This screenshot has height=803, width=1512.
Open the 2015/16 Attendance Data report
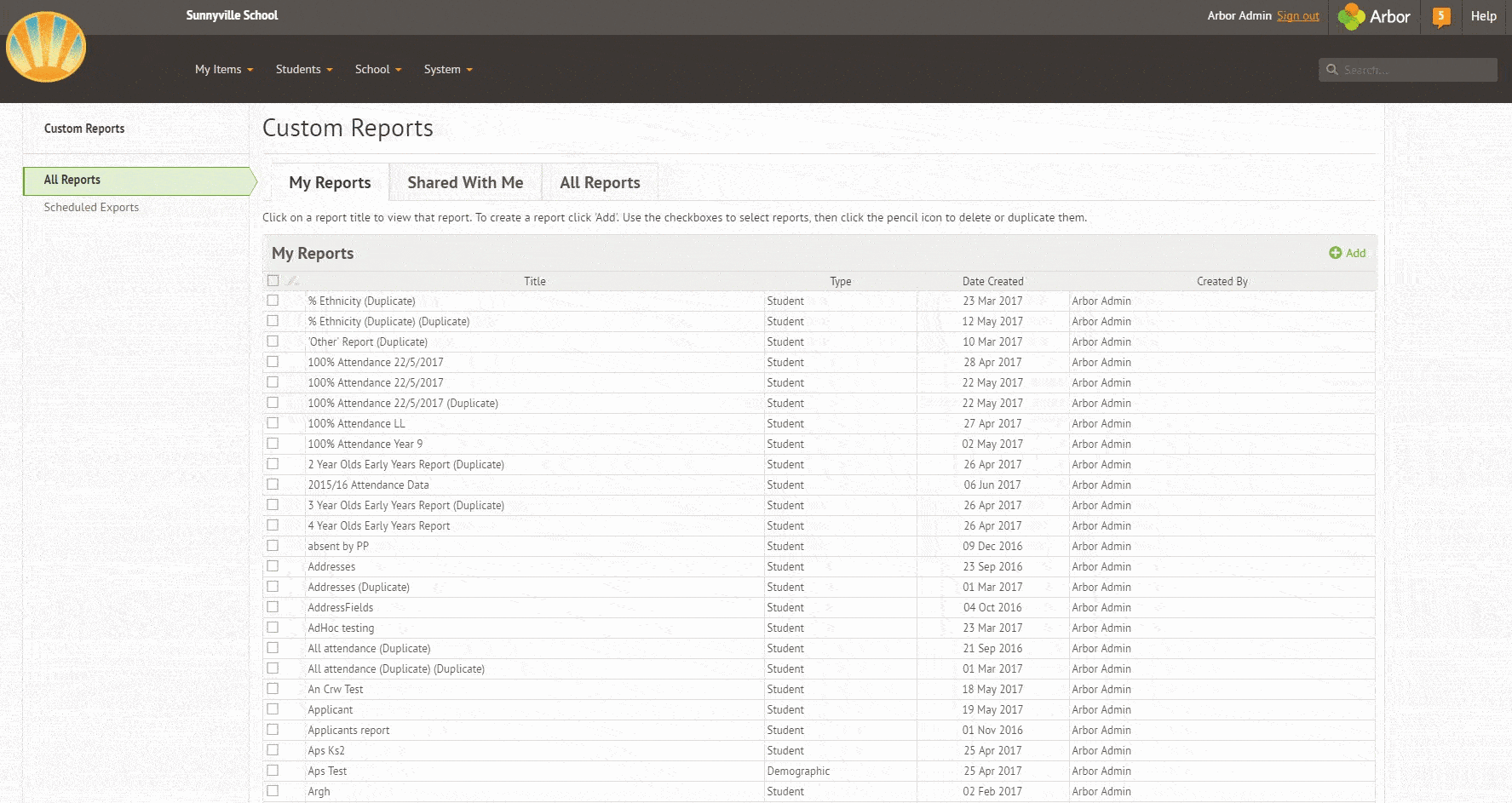tap(368, 485)
